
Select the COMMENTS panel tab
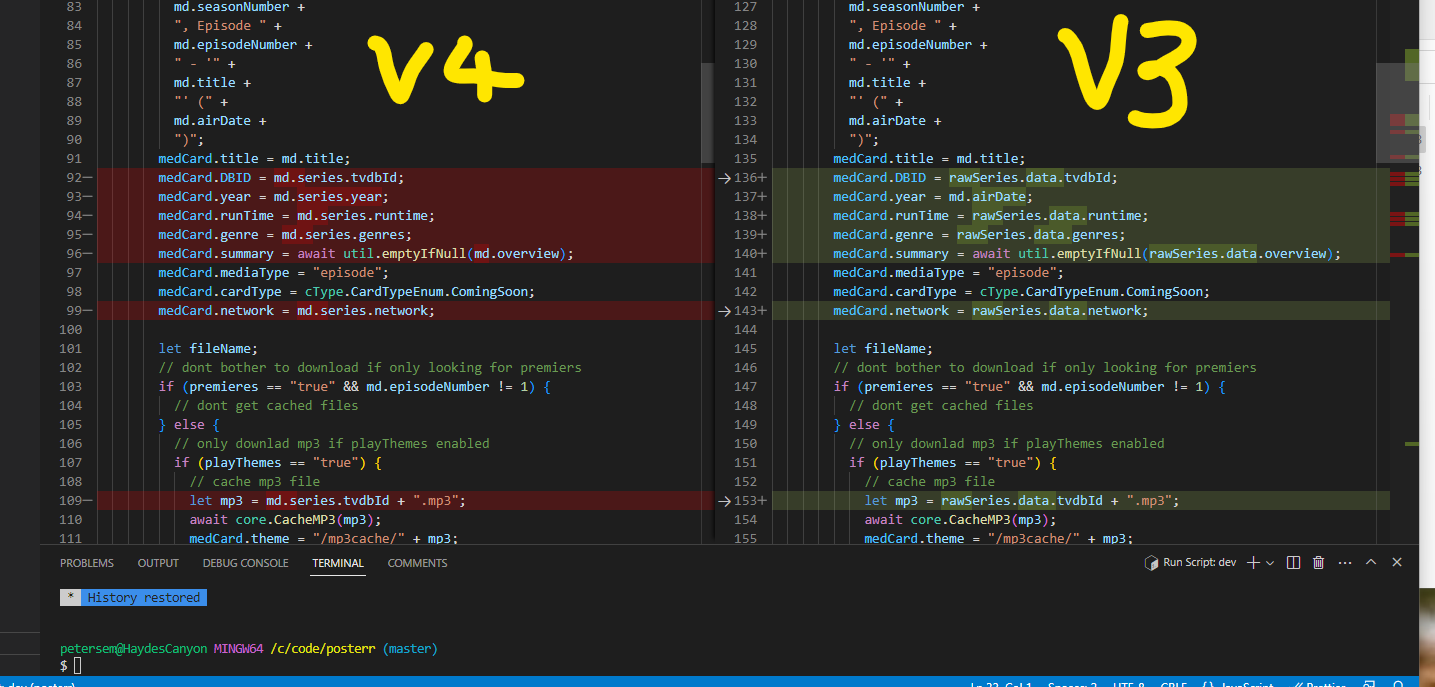point(416,562)
